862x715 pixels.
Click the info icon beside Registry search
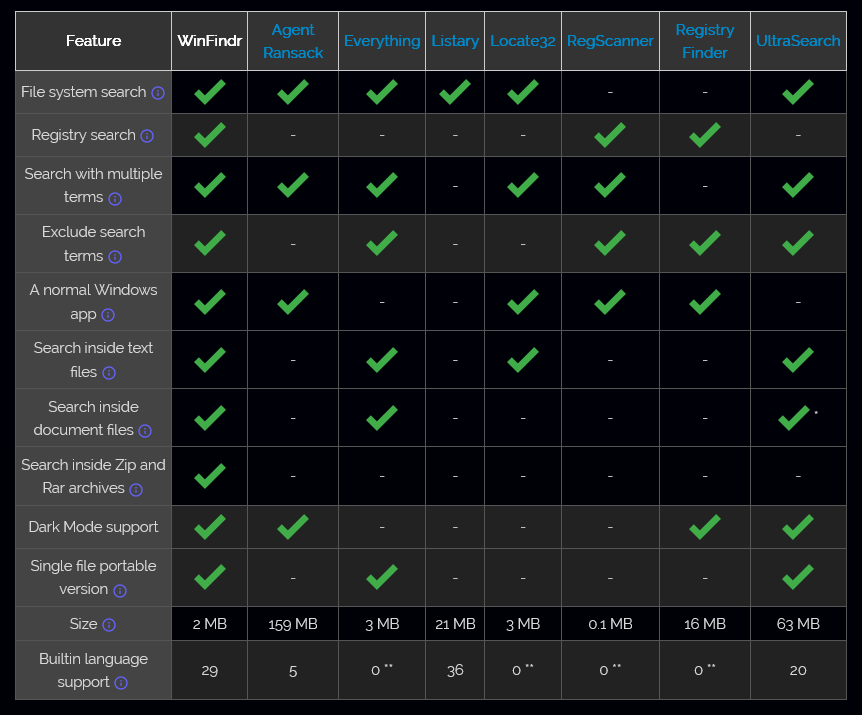click(147, 136)
